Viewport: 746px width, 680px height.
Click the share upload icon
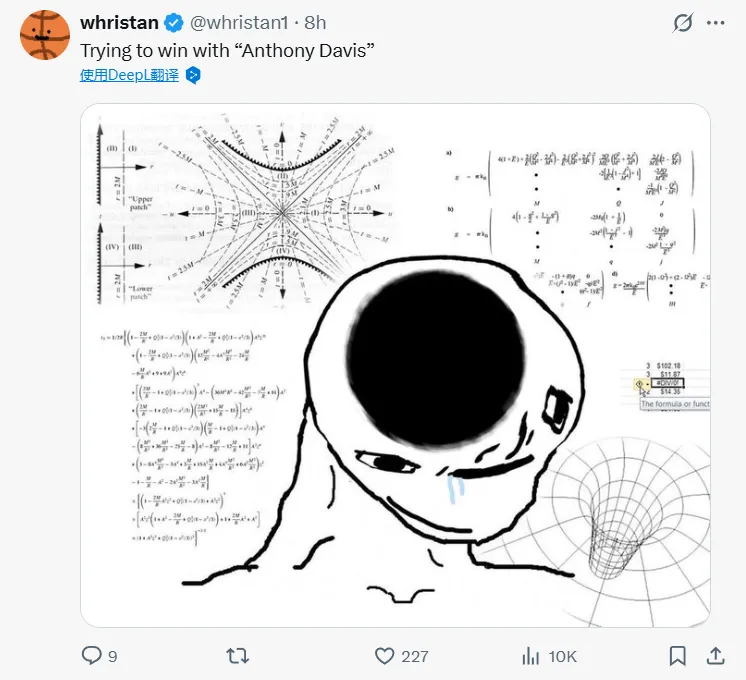715,656
